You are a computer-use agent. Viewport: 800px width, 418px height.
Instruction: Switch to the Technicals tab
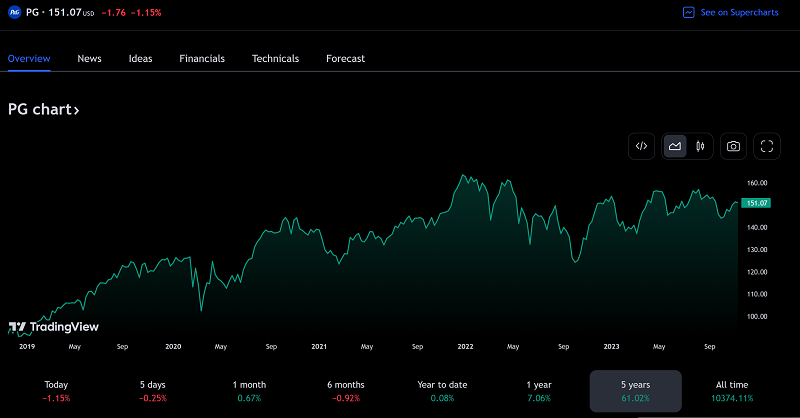point(275,58)
